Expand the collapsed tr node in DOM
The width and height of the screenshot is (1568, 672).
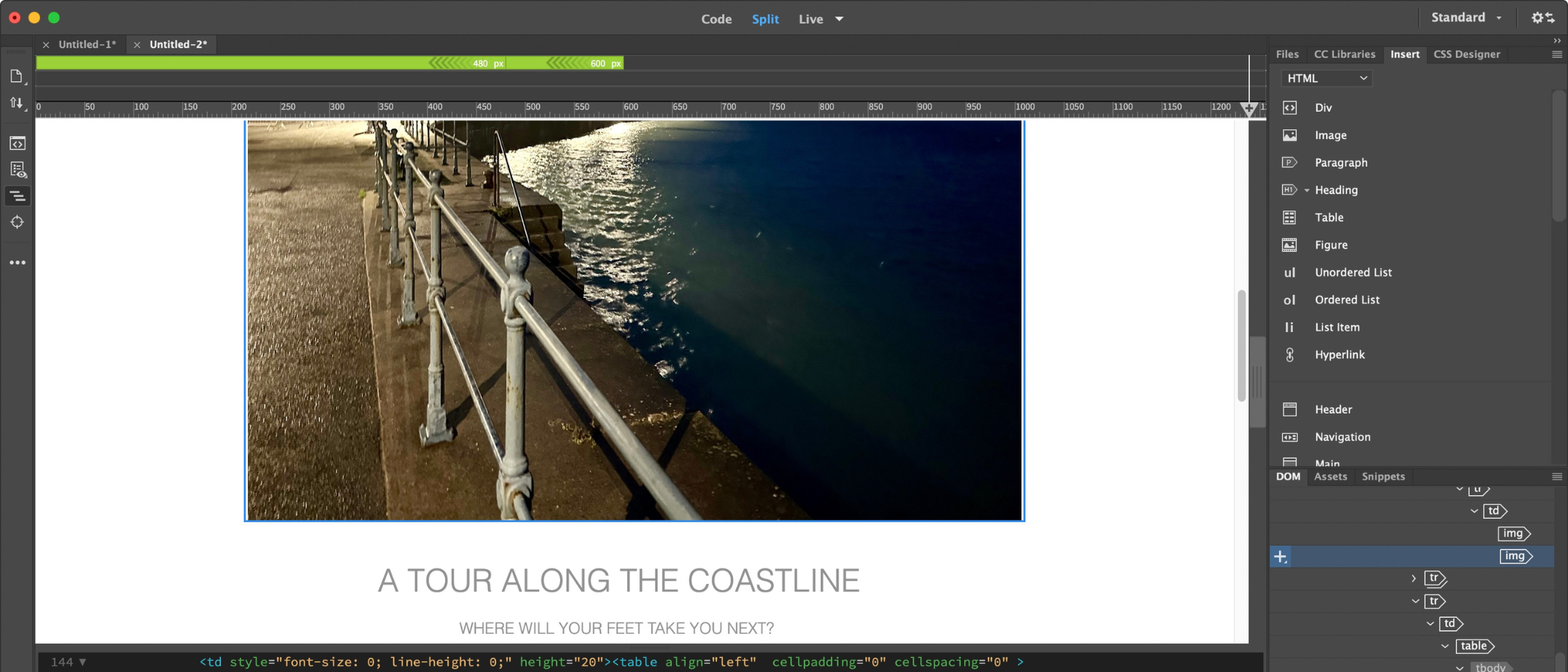tap(1413, 579)
